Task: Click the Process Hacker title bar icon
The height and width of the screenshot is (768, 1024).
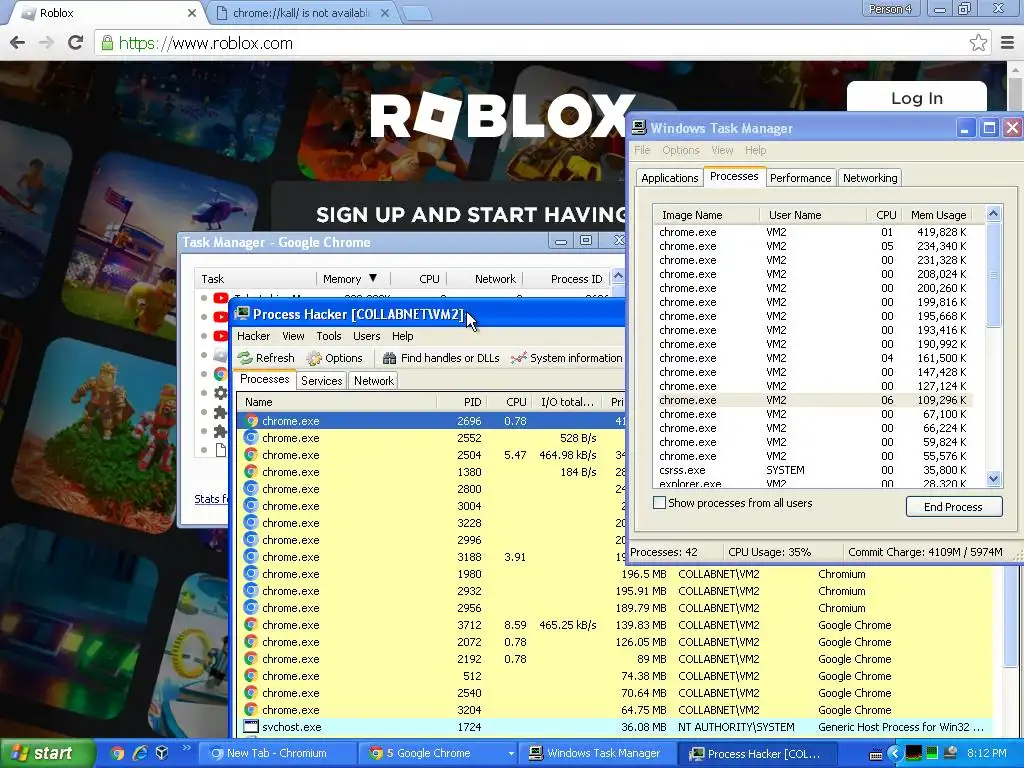Action: (x=242, y=314)
